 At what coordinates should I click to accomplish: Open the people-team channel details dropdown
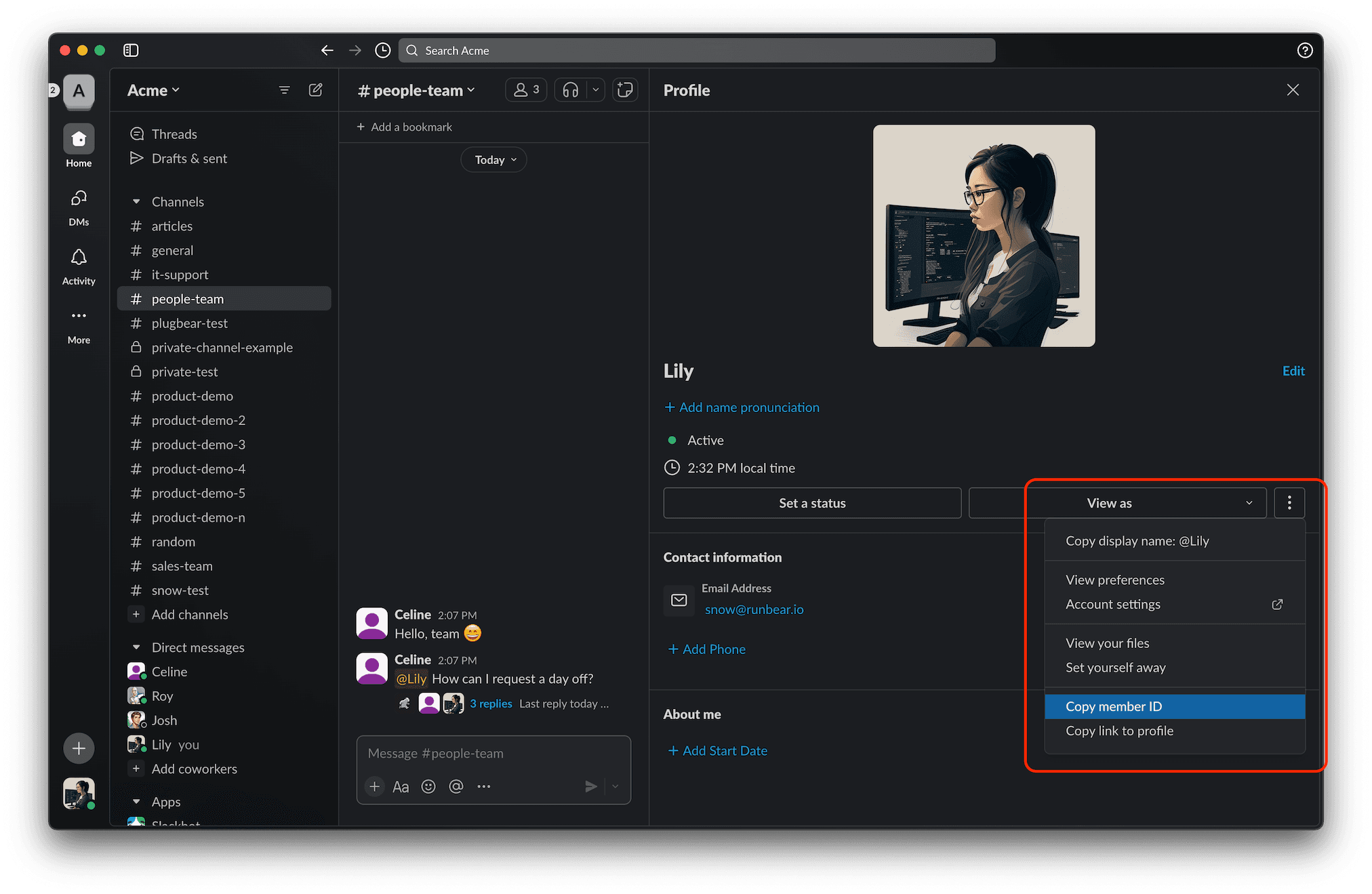pyautogui.click(x=416, y=90)
